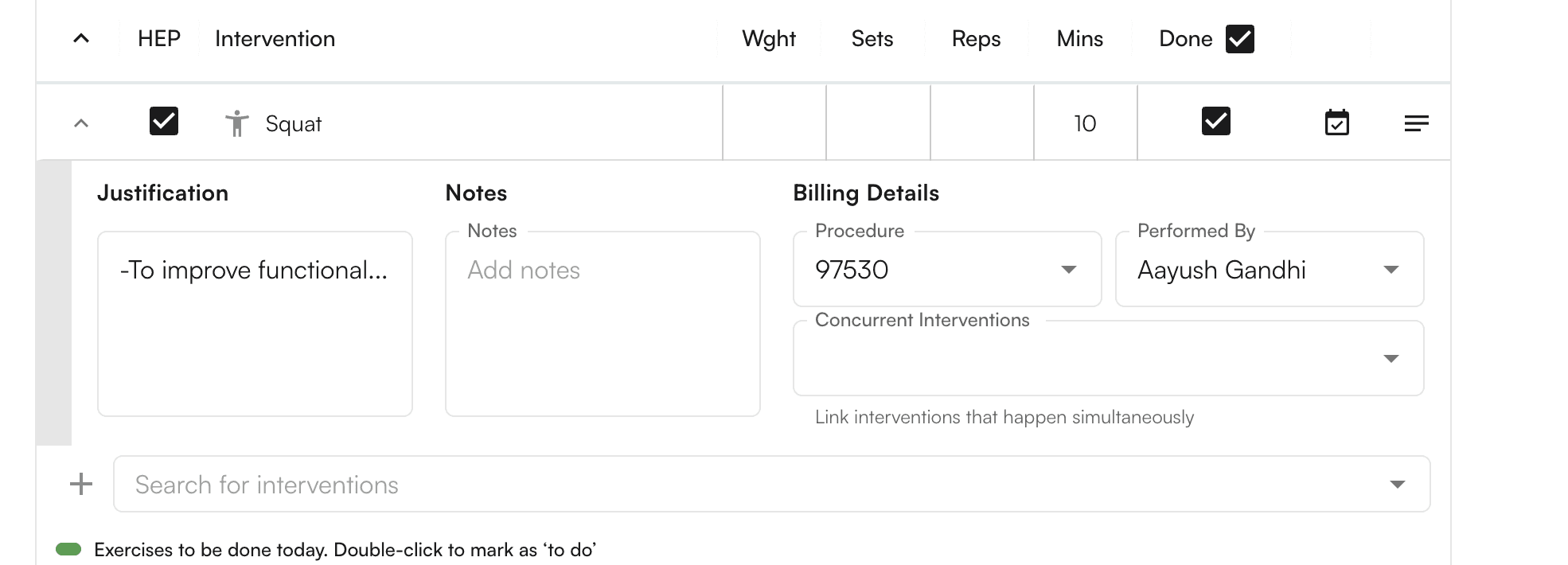Click the empty Wght cell for Squat

[x=773, y=123]
